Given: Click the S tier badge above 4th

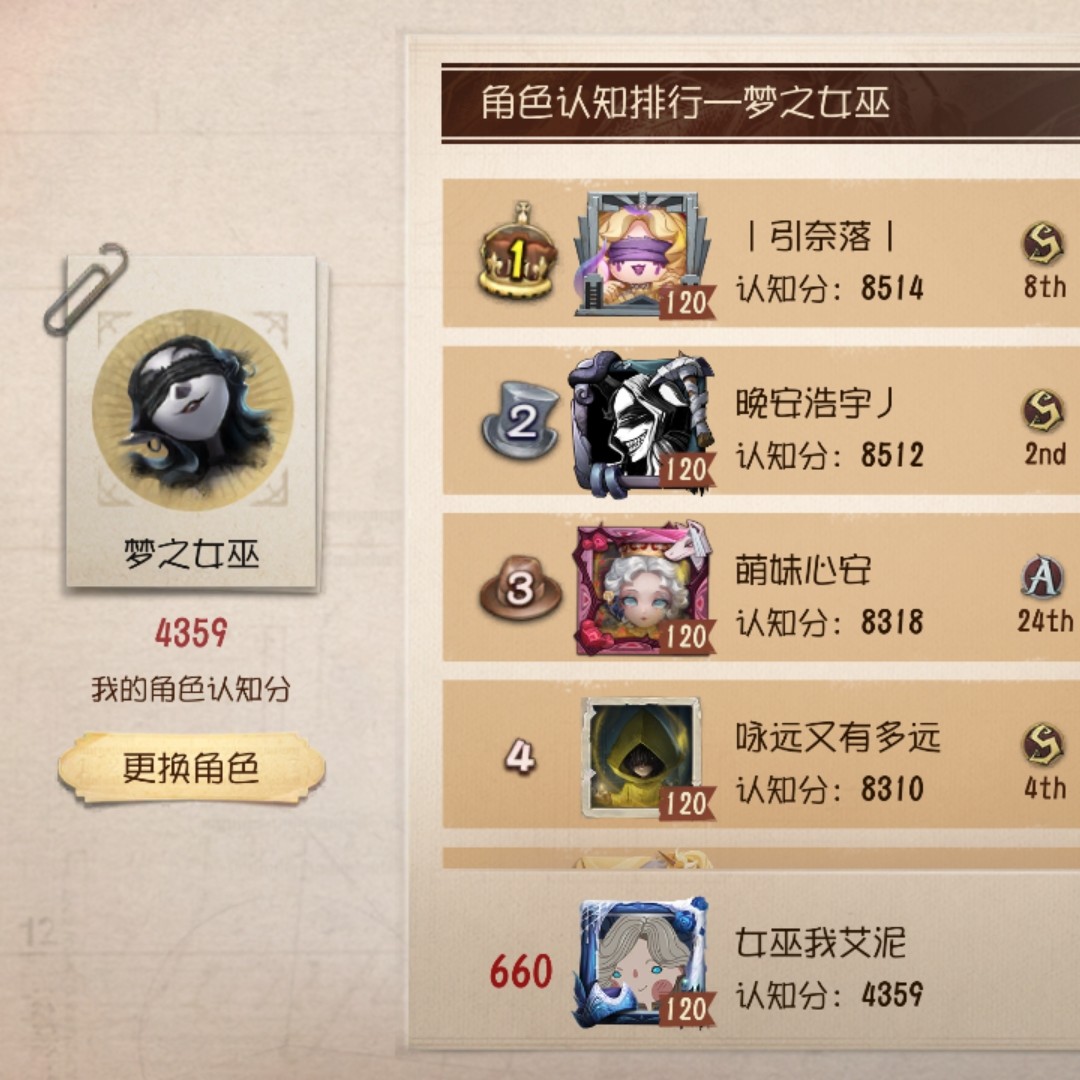Looking at the screenshot, I should point(1043,745).
